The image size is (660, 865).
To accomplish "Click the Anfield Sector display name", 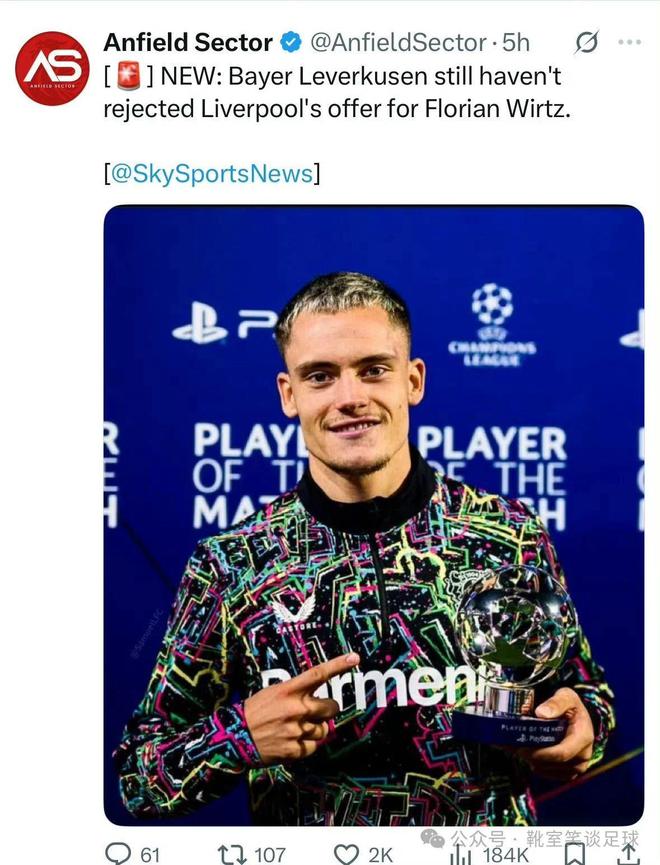I will click(x=188, y=43).
